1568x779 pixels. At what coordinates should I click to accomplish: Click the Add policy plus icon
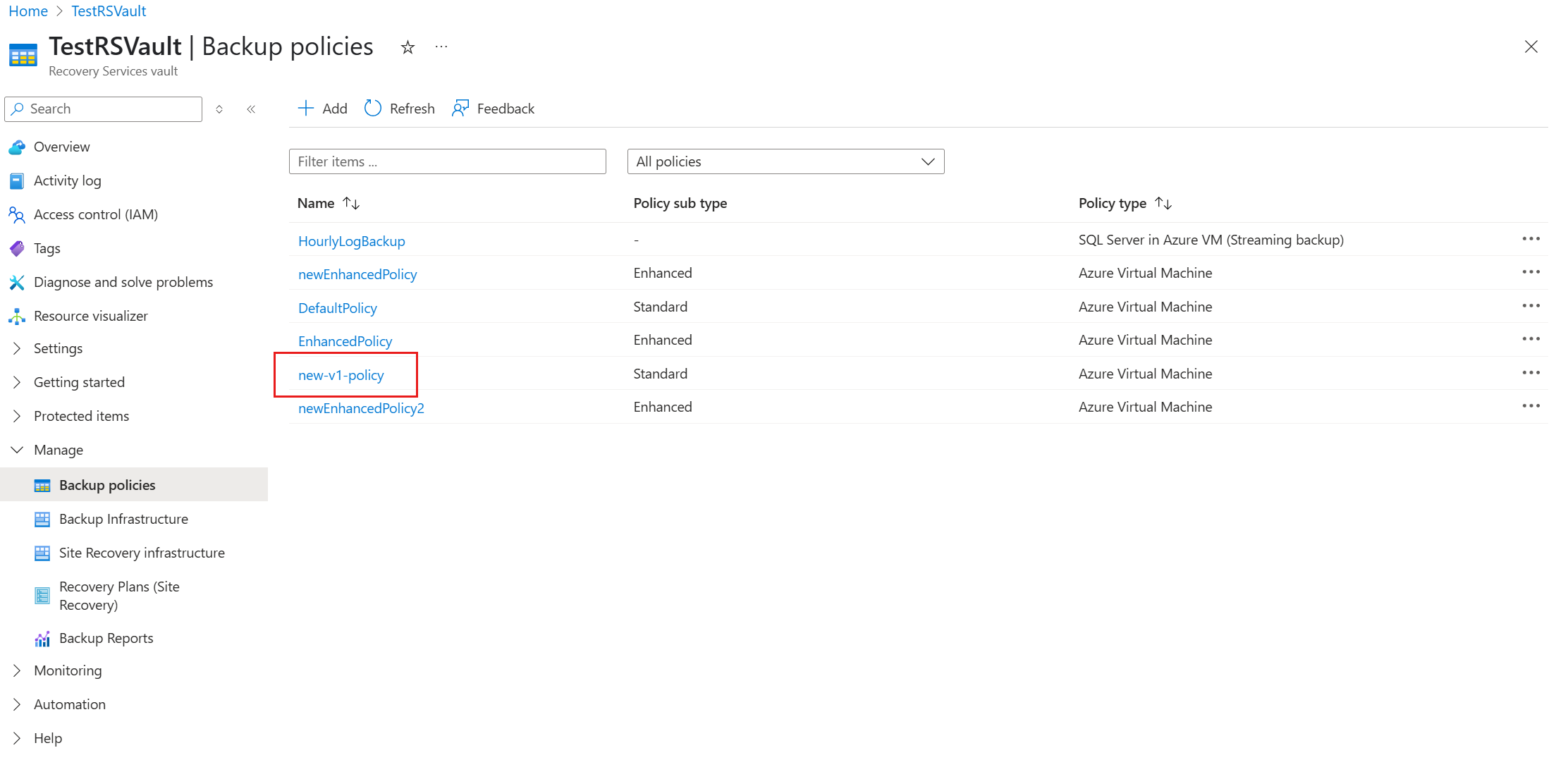(x=305, y=109)
